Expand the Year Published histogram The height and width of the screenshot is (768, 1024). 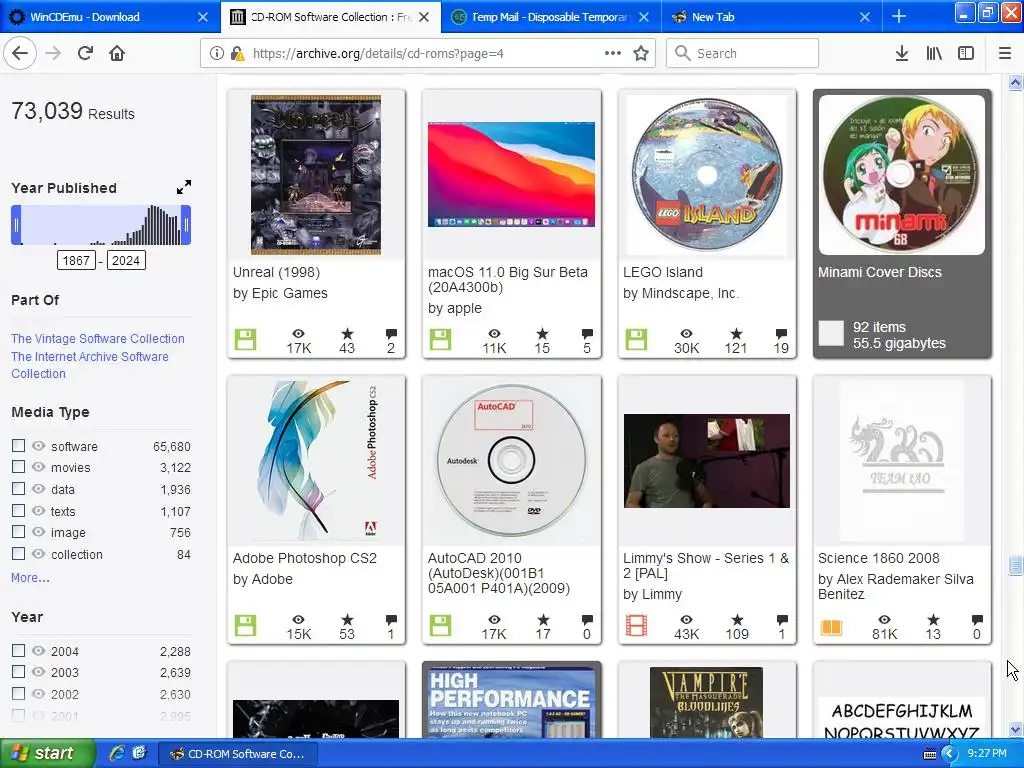point(184,187)
